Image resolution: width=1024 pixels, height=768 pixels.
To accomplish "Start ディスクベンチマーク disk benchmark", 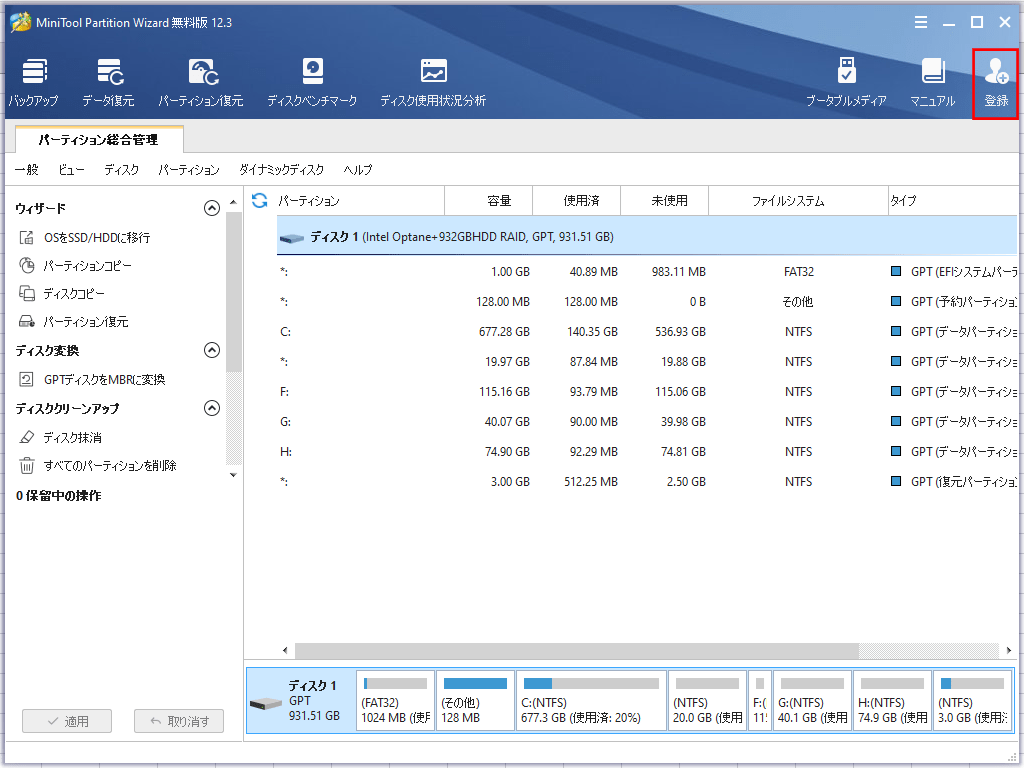I will click(312, 83).
